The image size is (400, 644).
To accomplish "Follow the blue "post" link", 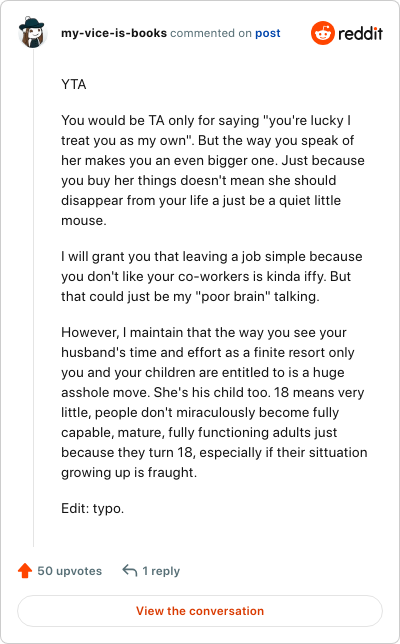I will click(x=268, y=33).
